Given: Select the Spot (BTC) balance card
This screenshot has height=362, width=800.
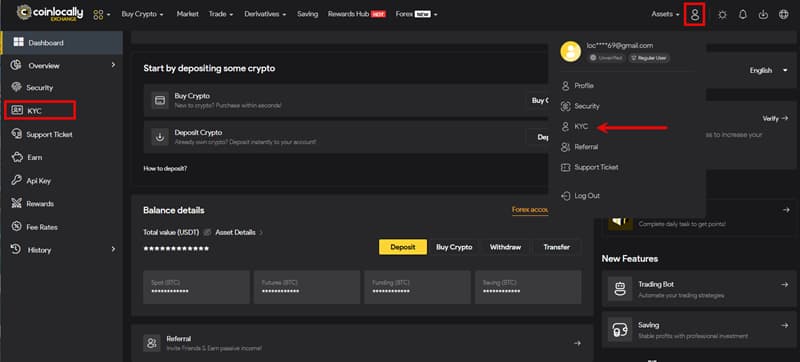Looking at the screenshot, I should click(196, 287).
